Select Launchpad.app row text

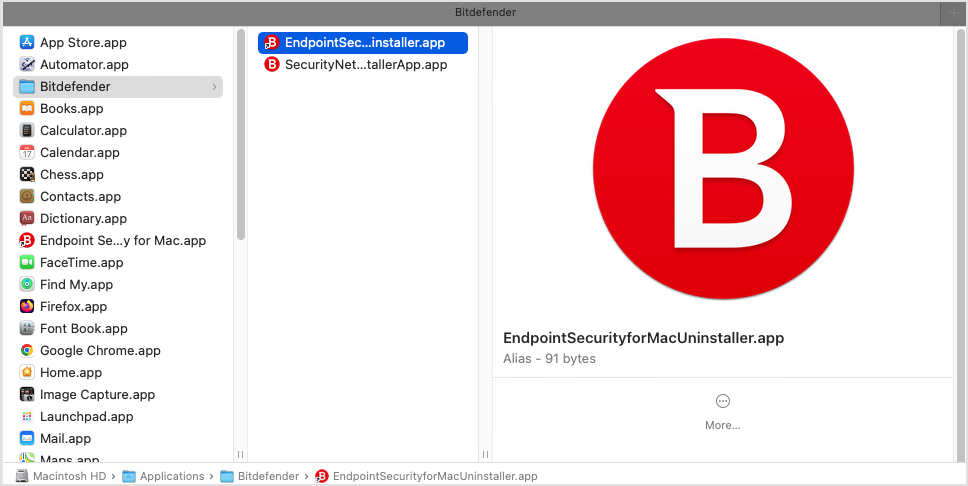coord(86,416)
